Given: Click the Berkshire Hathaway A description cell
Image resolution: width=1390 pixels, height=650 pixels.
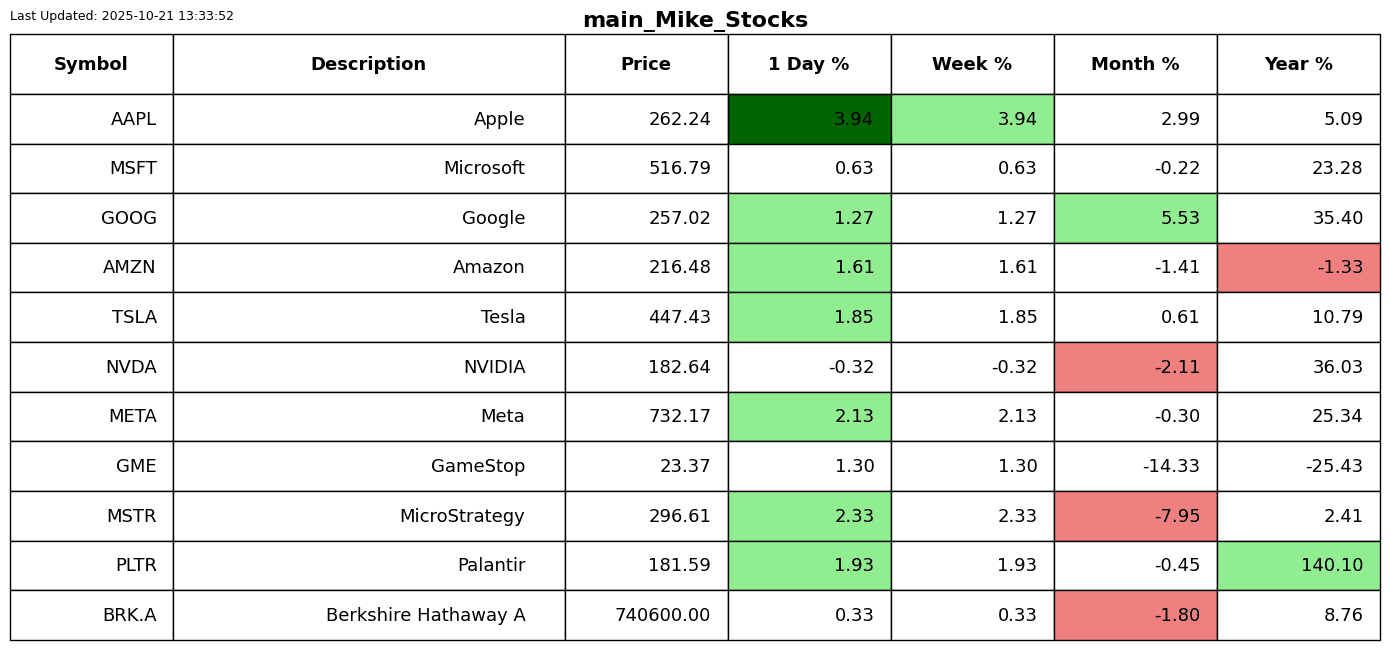Looking at the screenshot, I should coord(368,615).
